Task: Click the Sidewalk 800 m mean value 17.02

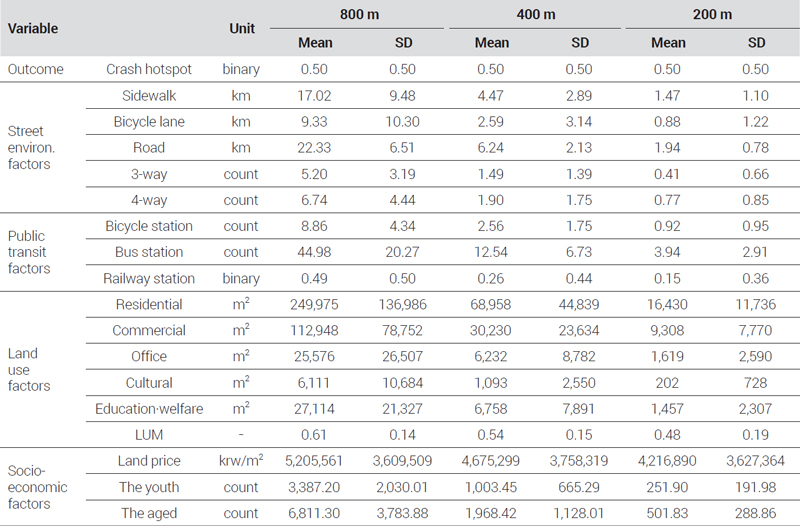Action: 314,95
